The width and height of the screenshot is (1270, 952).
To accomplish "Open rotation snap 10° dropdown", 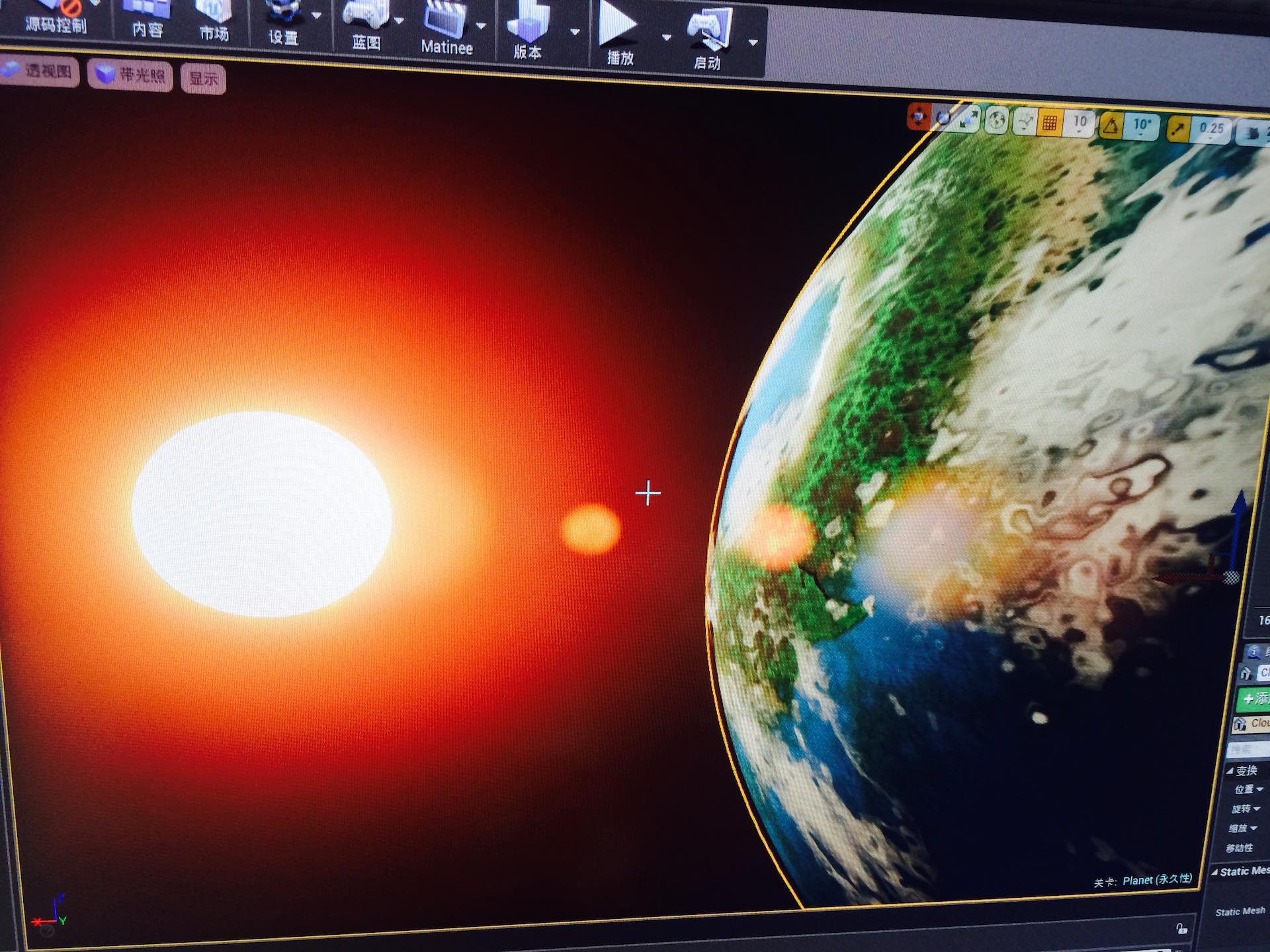I will (x=1142, y=126).
